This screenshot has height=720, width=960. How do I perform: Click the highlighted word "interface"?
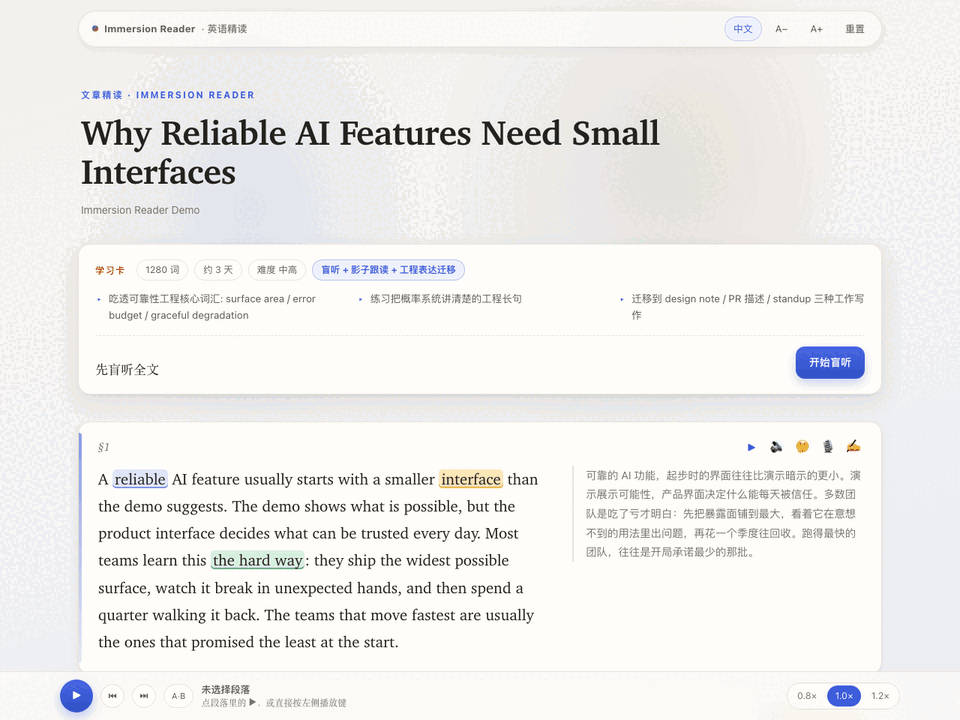click(471, 479)
